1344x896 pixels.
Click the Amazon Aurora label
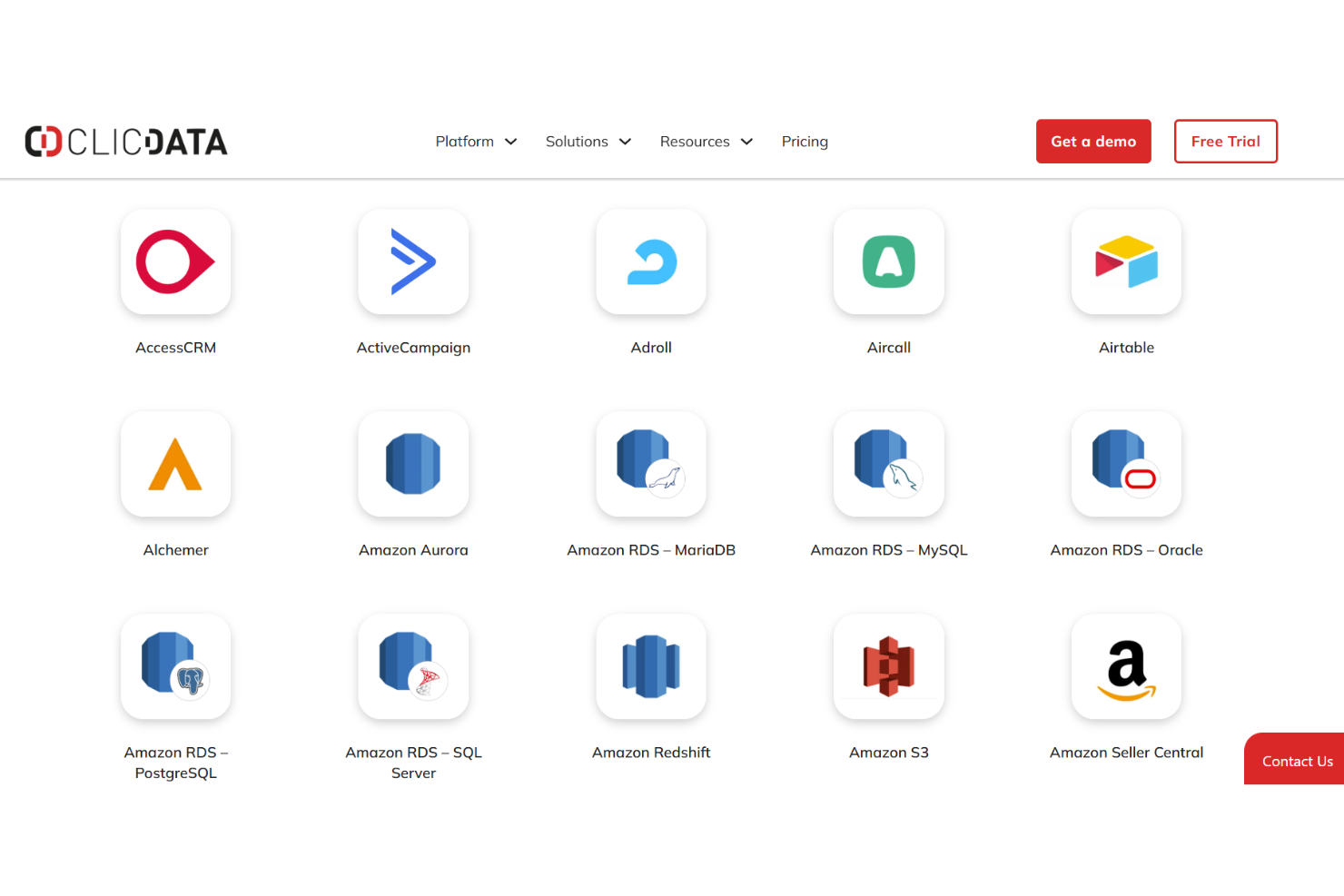click(x=413, y=550)
